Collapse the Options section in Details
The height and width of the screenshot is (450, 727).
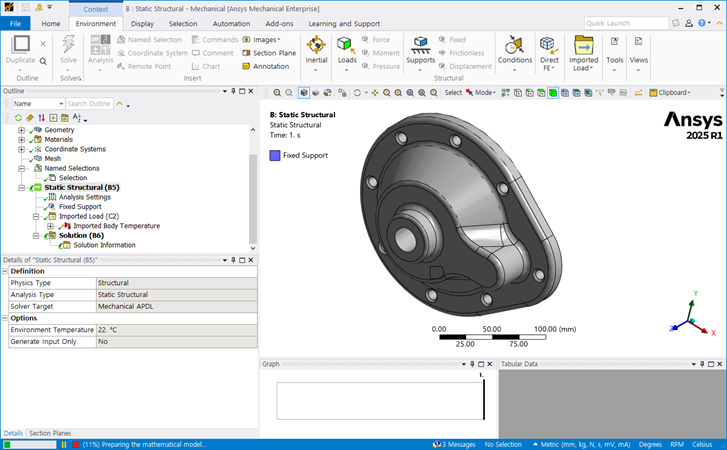[x=5, y=318]
